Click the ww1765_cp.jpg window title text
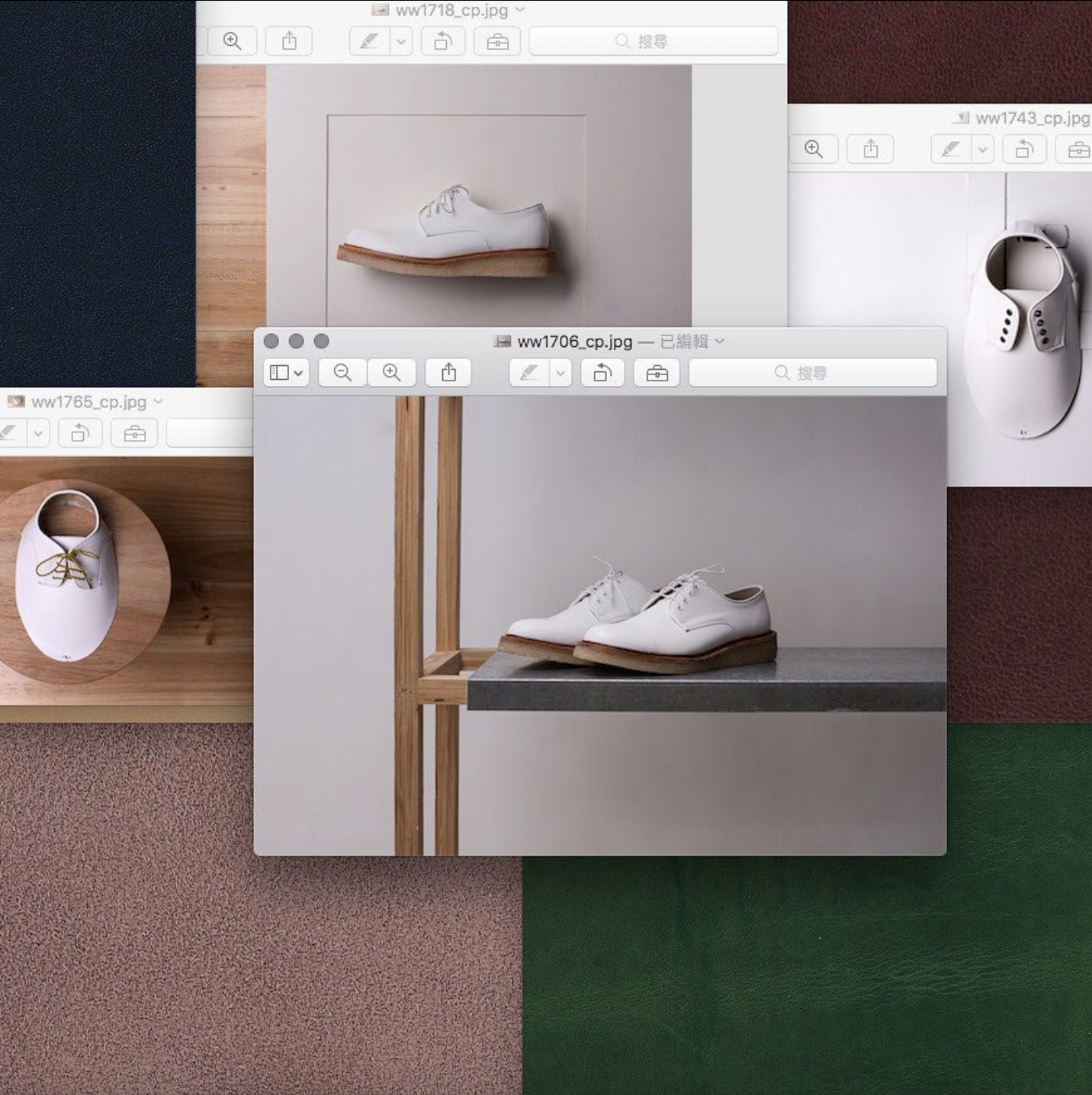 click(x=89, y=402)
